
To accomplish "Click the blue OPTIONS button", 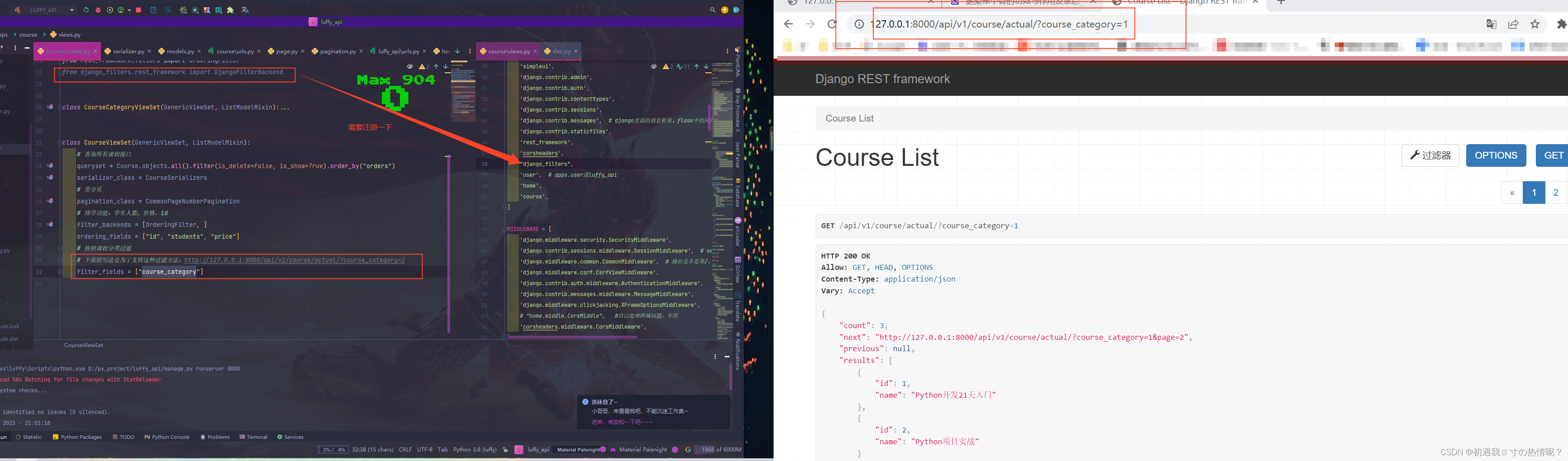I will [1496, 155].
